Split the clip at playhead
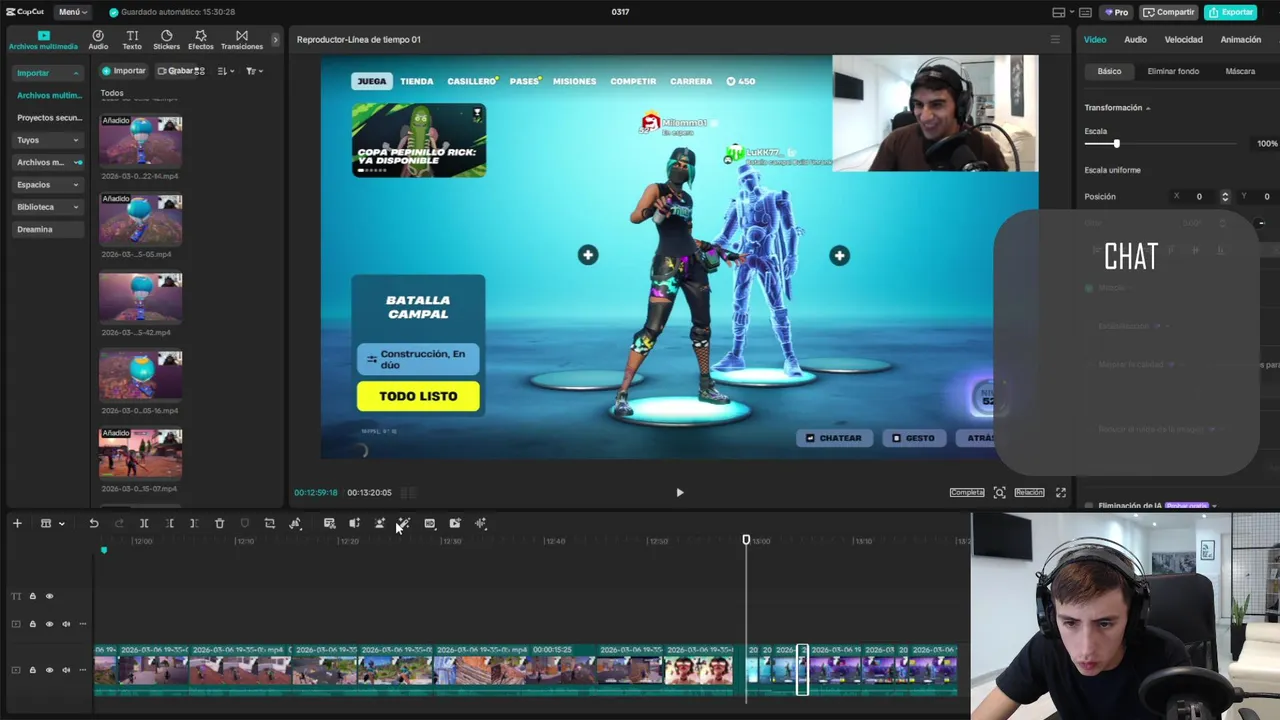 pos(144,523)
